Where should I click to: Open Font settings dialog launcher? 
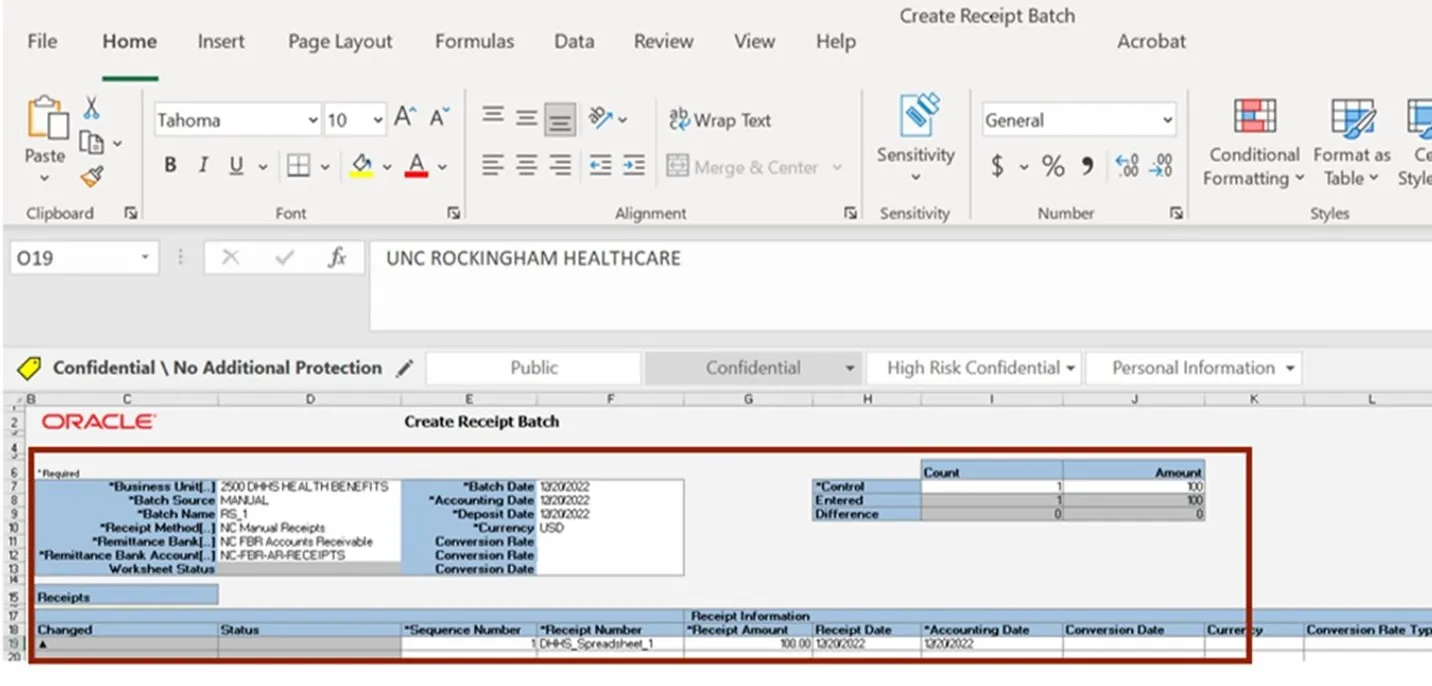coord(453,213)
